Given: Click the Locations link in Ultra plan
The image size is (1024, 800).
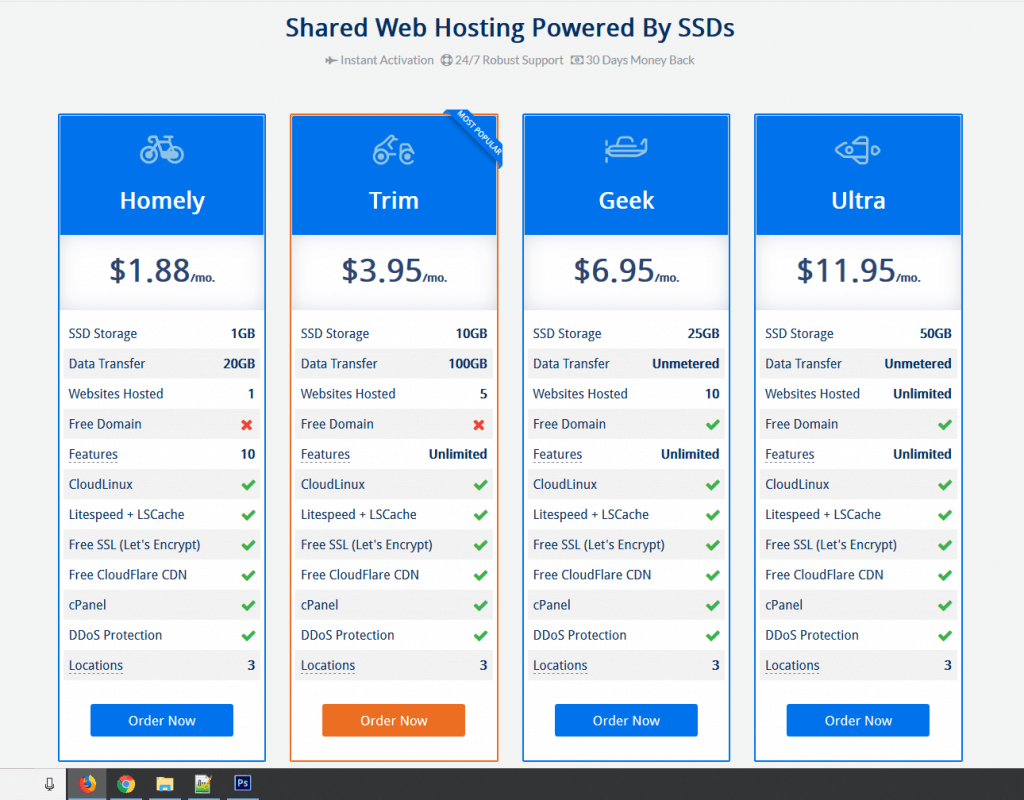Looking at the screenshot, I should 792,665.
